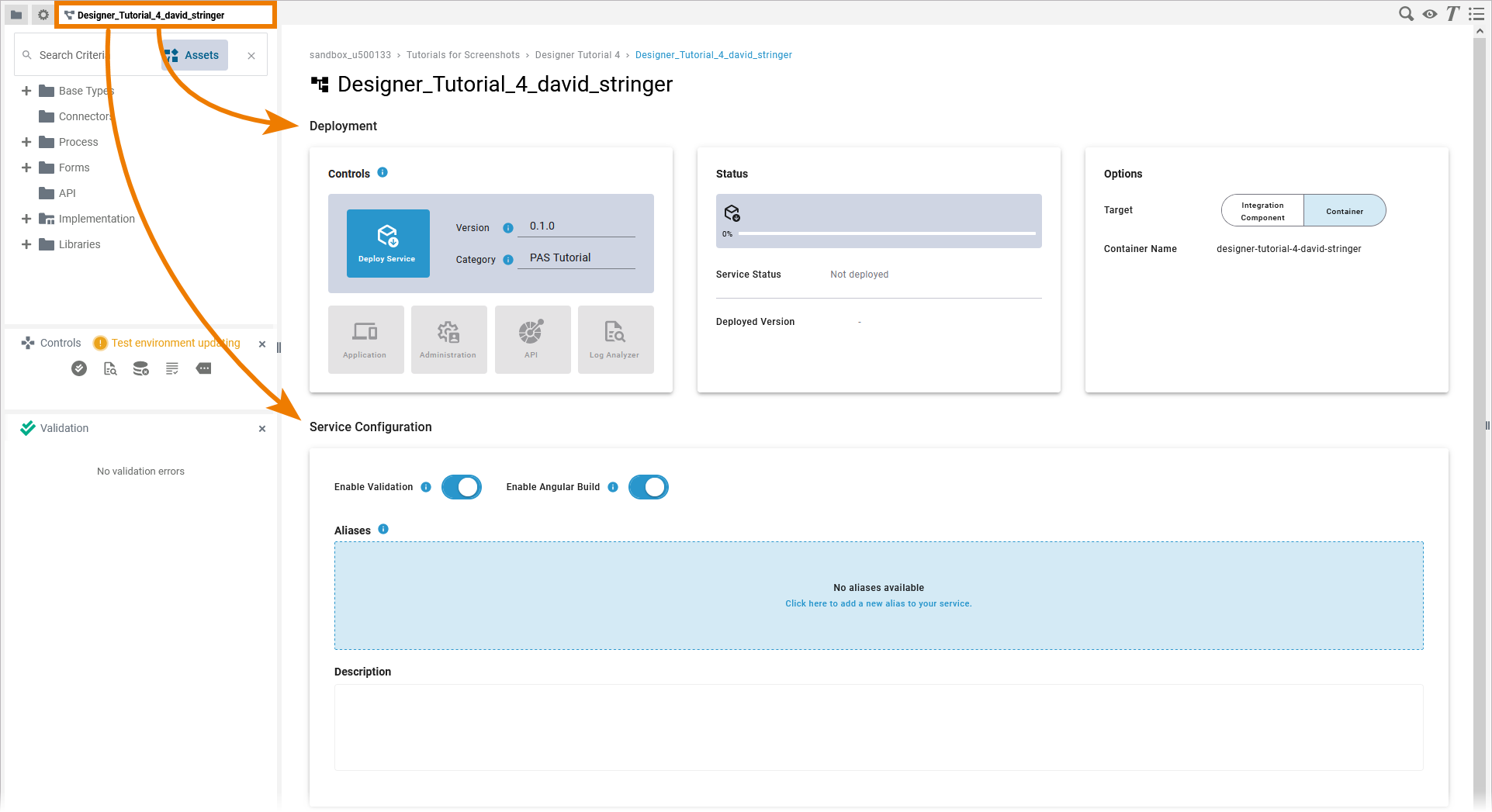Click the link to add a new alias
The height and width of the screenshot is (812, 1492).
pyautogui.click(x=878, y=603)
